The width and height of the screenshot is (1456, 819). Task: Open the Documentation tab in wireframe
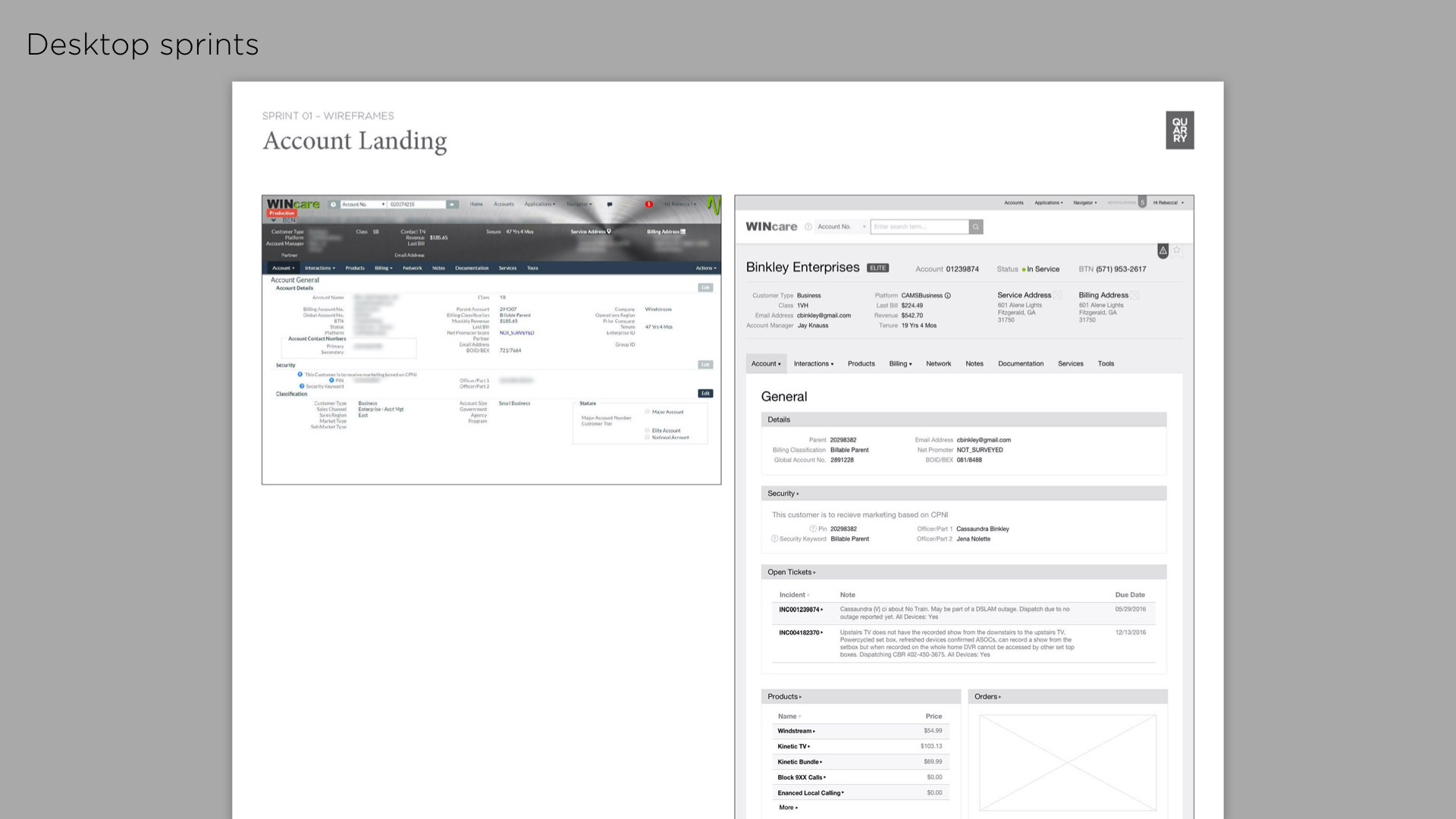point(1020,364)
